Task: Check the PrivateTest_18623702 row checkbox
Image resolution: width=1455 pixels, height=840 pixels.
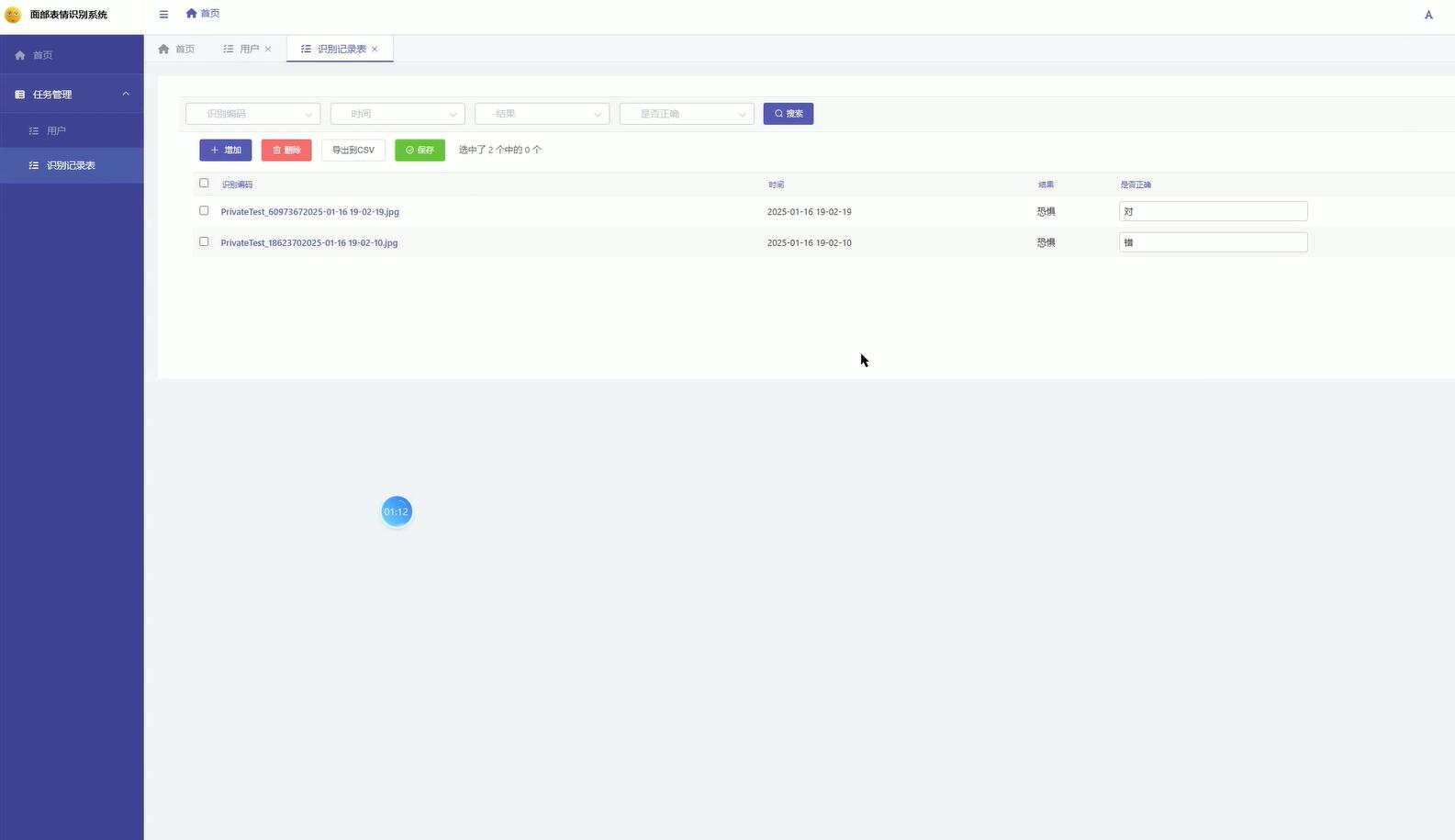Action: tap(204, 242)
